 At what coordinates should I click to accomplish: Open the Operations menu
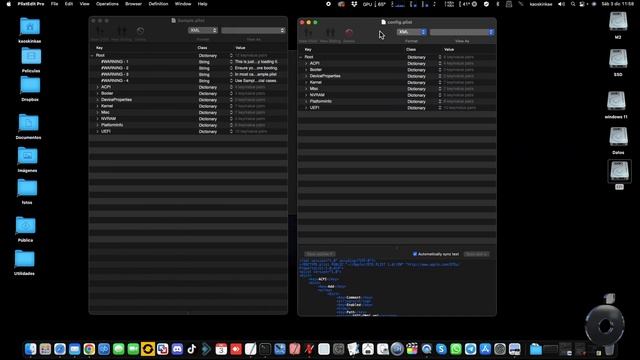pos(107,4)
